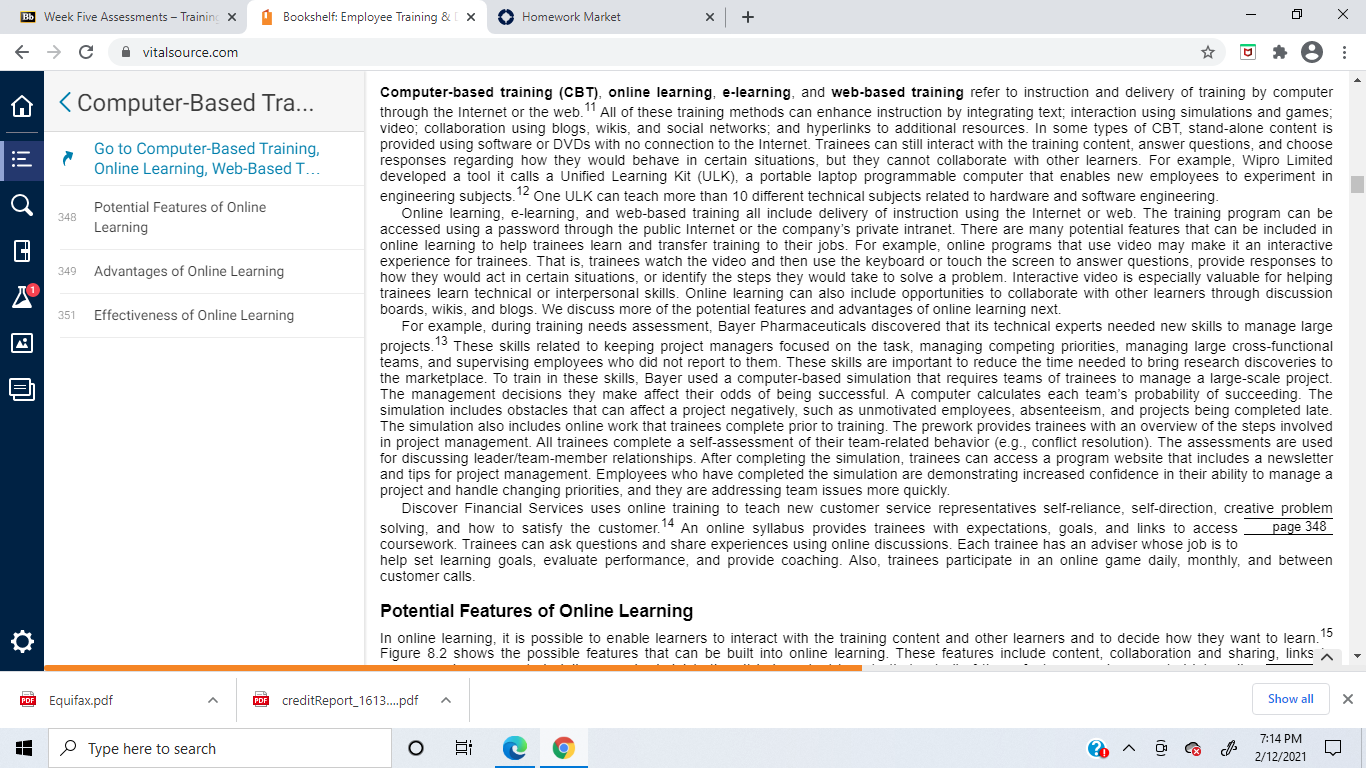The image size is (1366, 768).
Task: Open the reader settings gear icon
Action: (22, 642)
